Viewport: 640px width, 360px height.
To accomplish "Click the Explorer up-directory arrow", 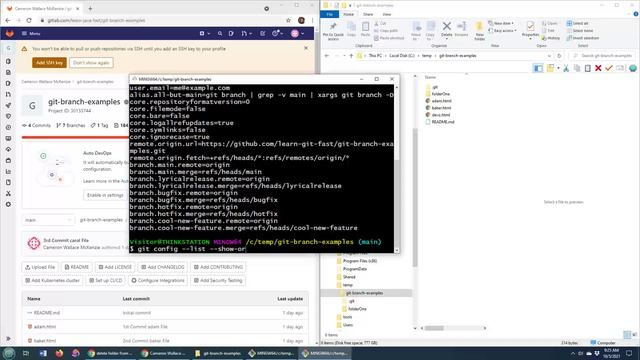I will click(x=351, y=56).
